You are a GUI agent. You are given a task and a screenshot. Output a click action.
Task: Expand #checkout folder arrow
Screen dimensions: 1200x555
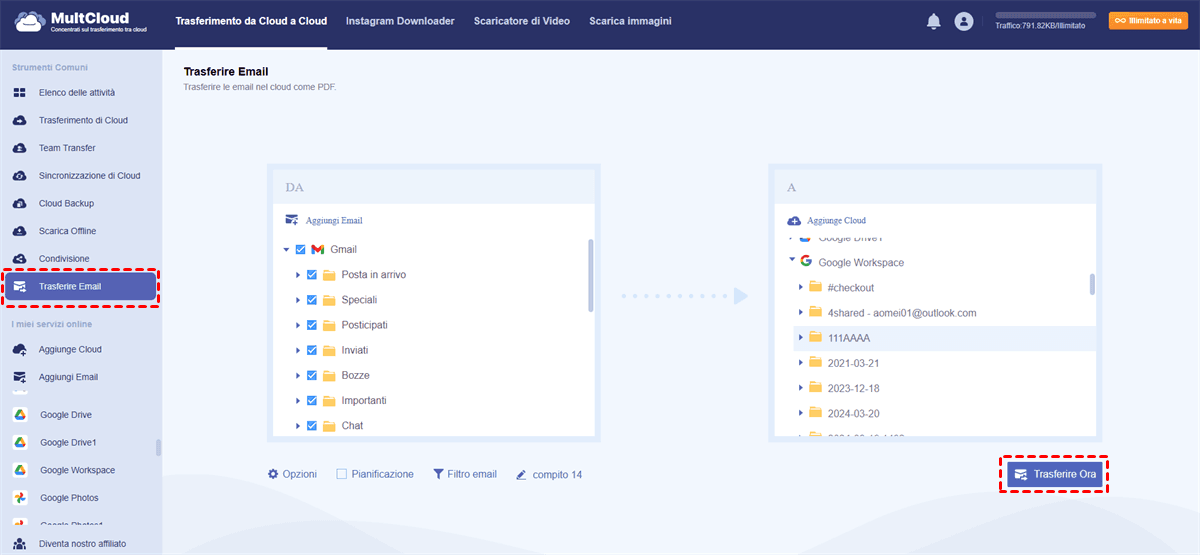pos(801,287)
